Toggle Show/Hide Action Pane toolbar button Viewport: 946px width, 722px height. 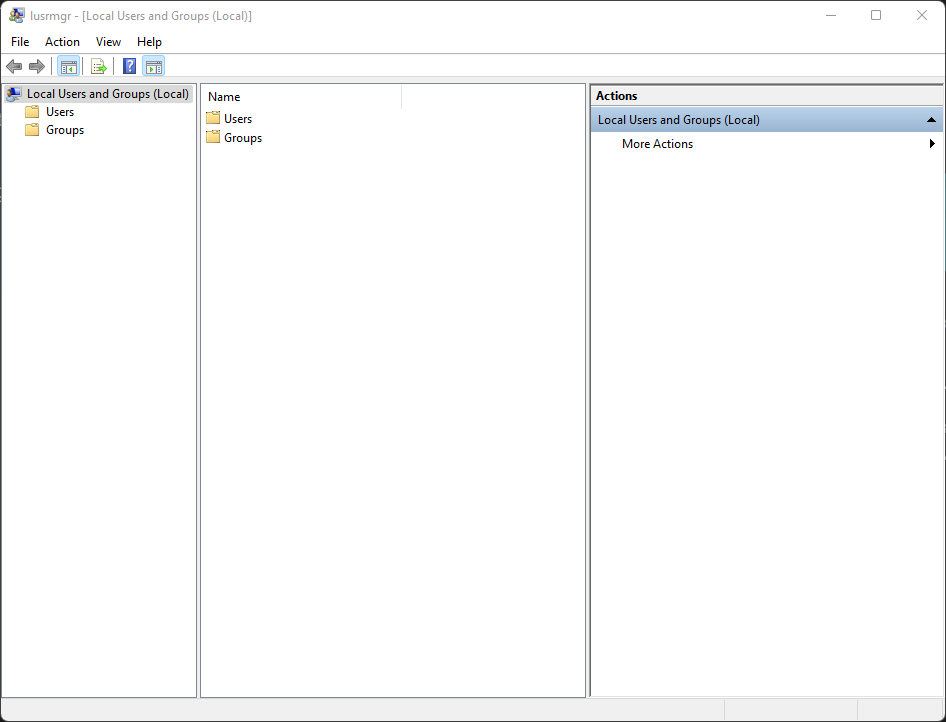153,67
